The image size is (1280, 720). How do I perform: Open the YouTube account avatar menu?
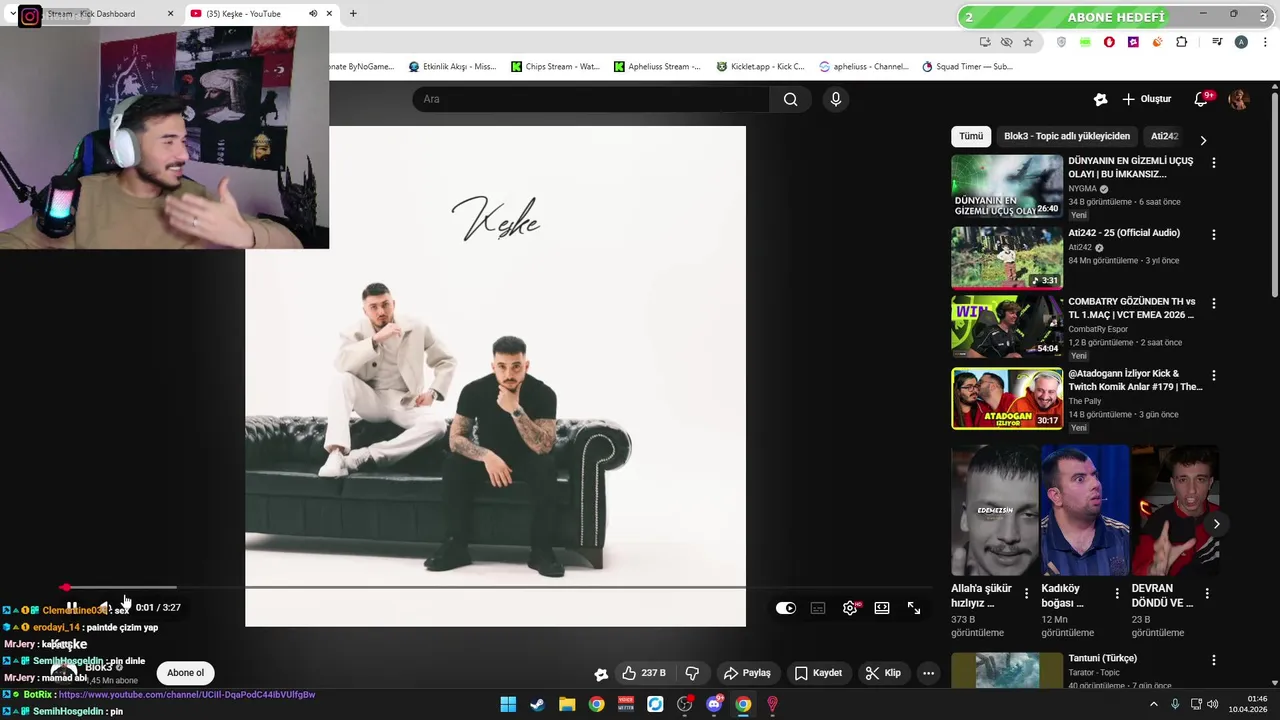click(x=1239, y=99)
